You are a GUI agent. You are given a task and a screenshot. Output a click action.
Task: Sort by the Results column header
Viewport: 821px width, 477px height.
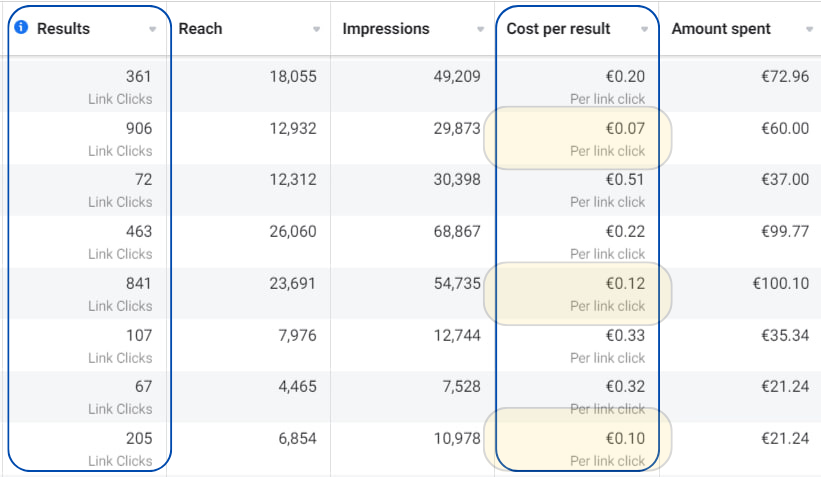coord(63,28)
